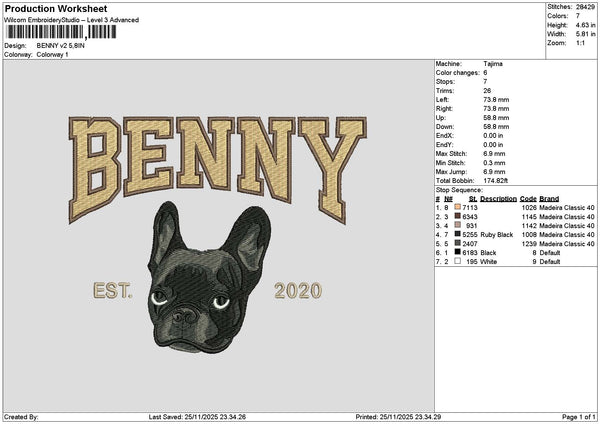Click the Stitches value 28429

(x=585, y=7)
